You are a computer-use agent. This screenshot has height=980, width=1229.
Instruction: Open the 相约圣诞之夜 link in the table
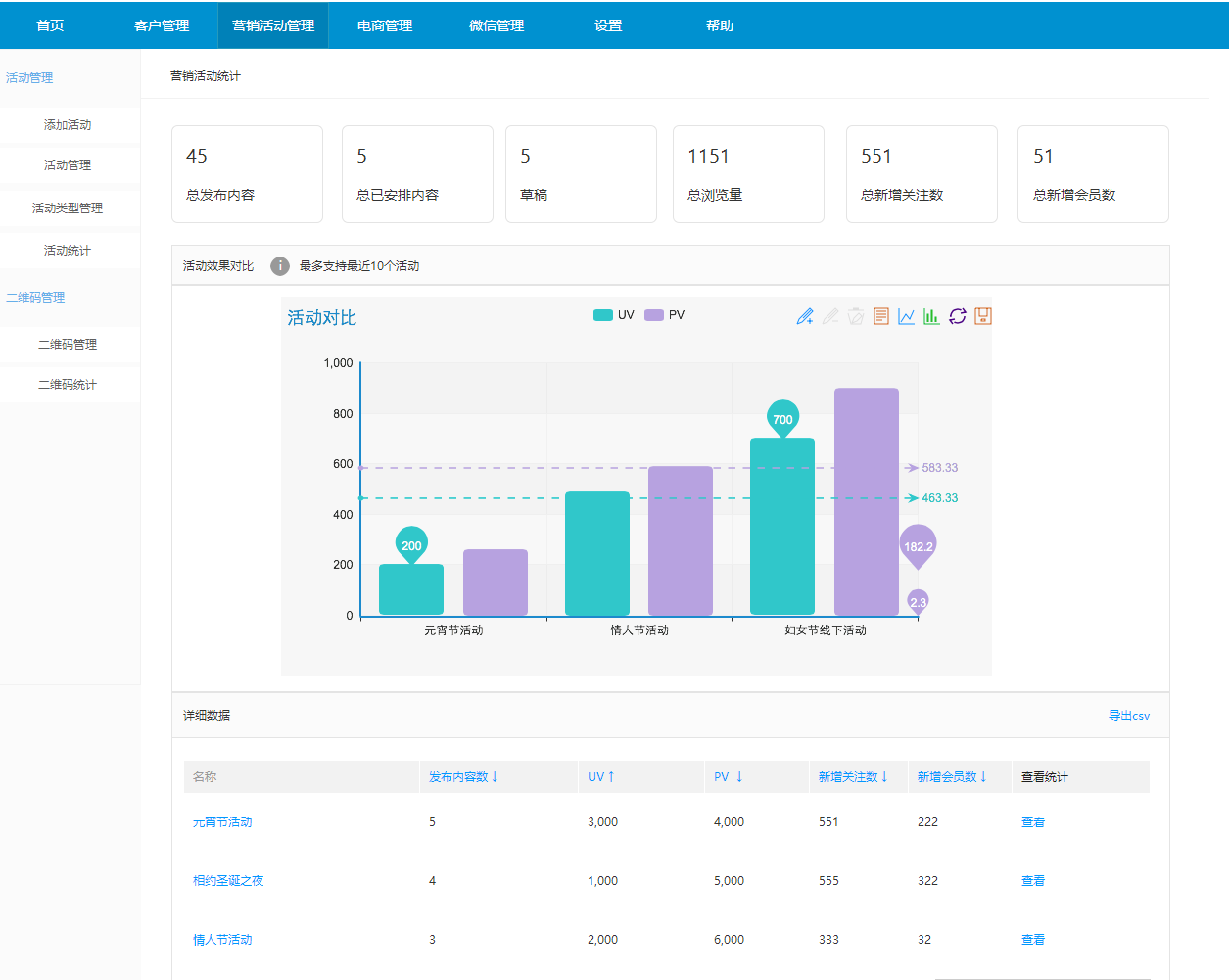coord(228,881)
